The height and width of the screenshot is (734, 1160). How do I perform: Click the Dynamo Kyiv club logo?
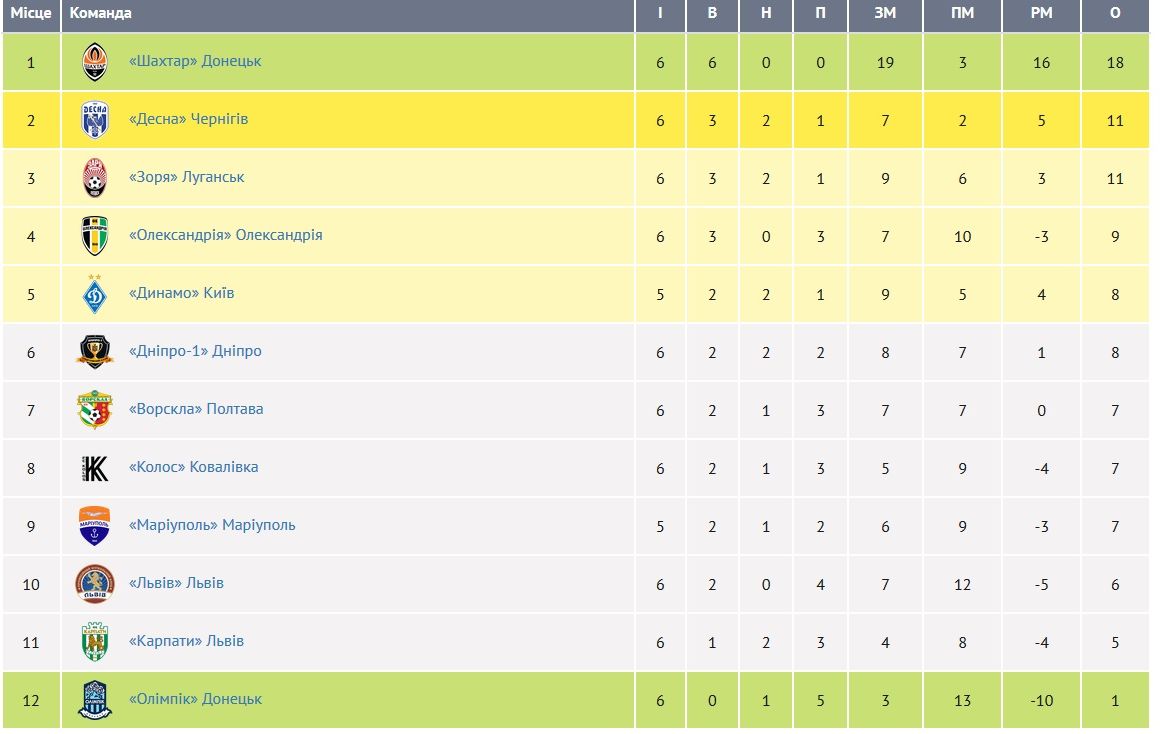pyautogui.click(x=95, y=294)
